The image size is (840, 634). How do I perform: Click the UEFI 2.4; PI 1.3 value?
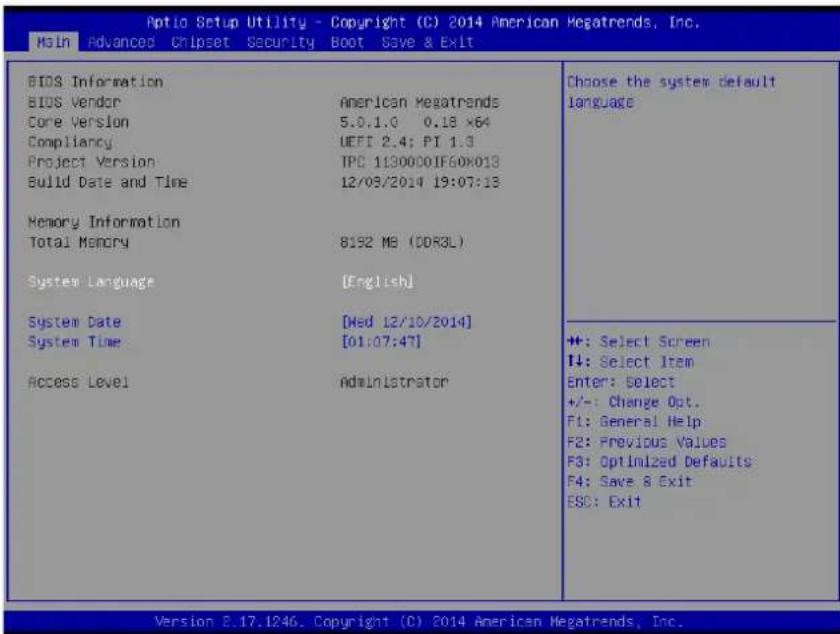click(x=407, y=142)
